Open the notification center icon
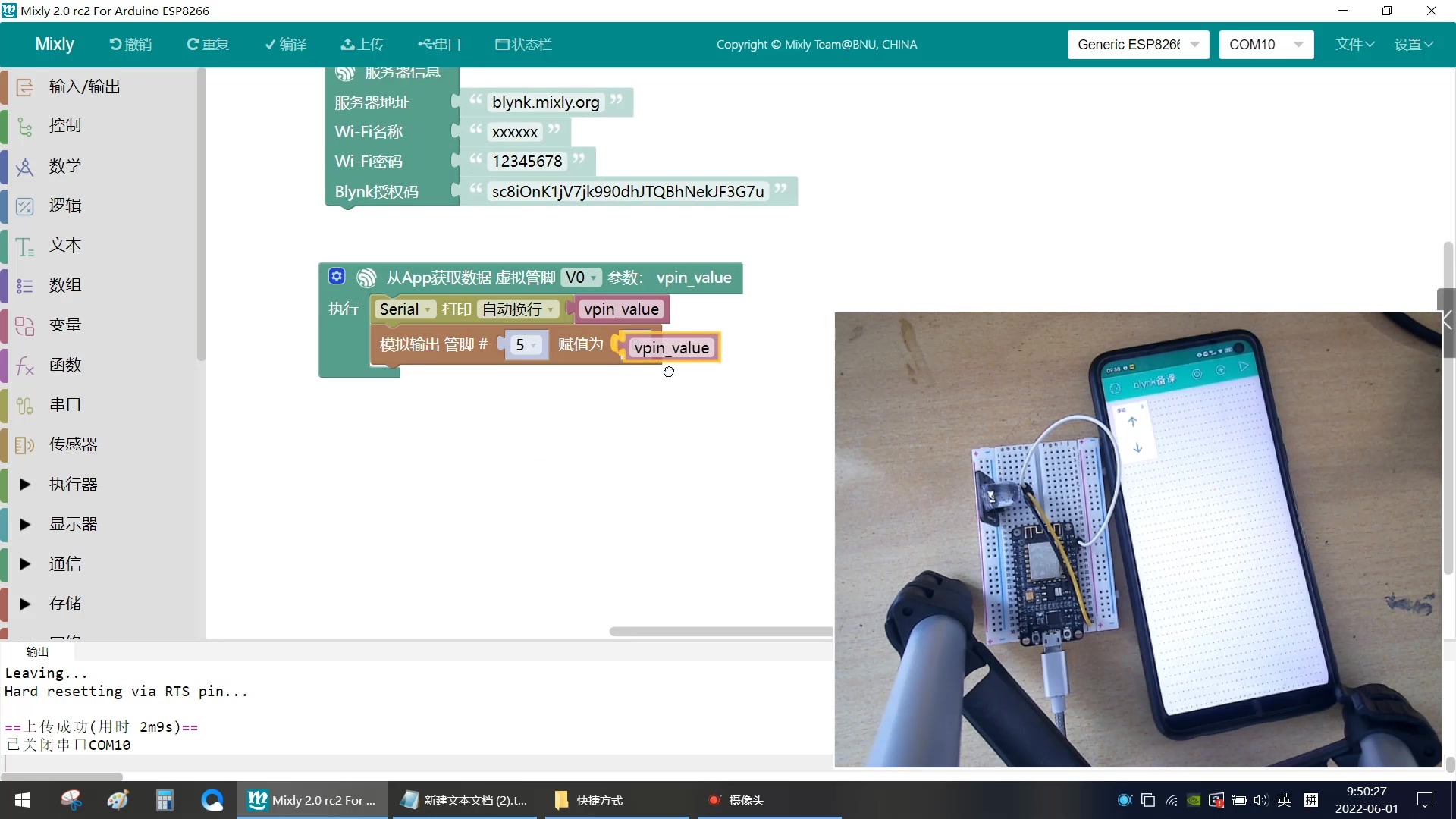Image resolution: width=1456 pixels, height=819 pixels. 1425,800
